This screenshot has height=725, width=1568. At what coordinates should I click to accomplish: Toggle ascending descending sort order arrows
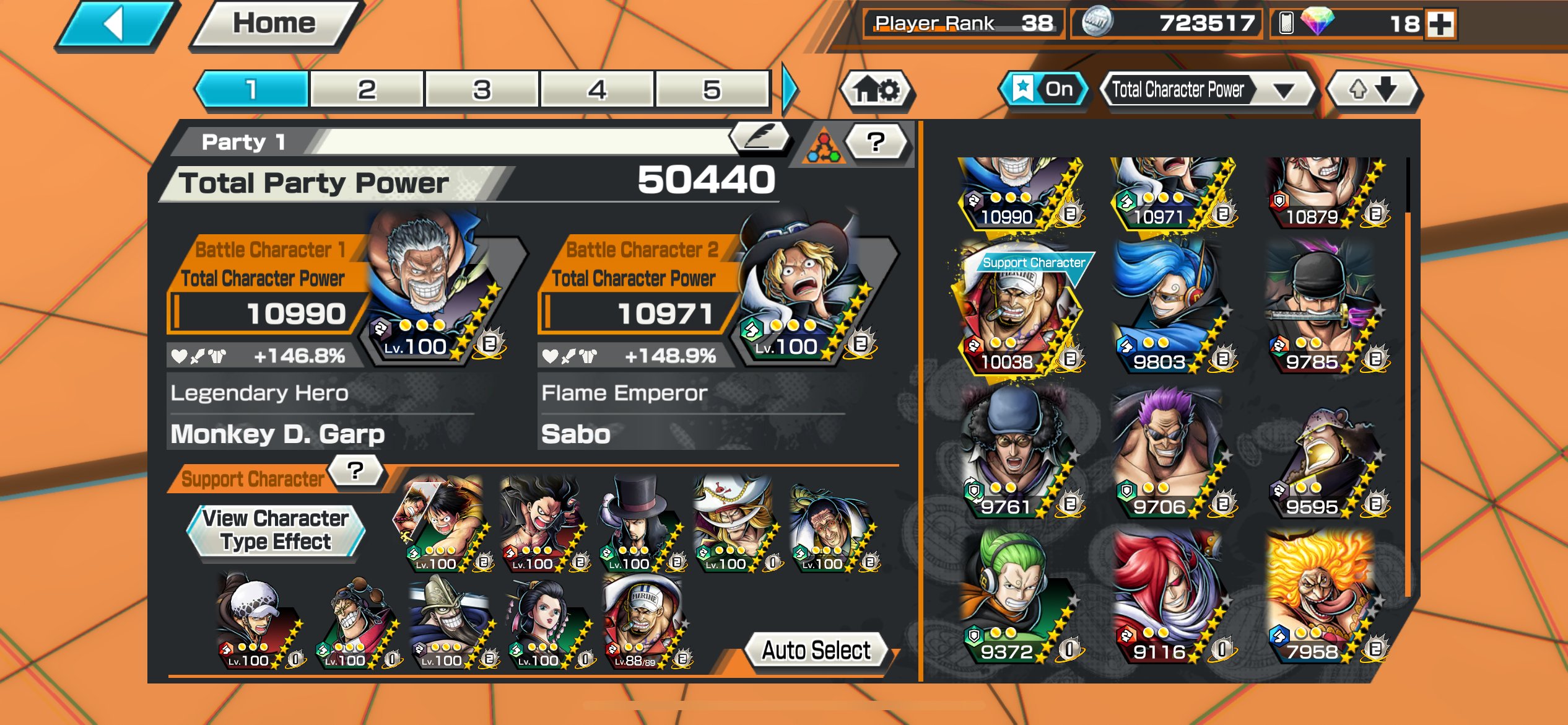coord(1374,90)
